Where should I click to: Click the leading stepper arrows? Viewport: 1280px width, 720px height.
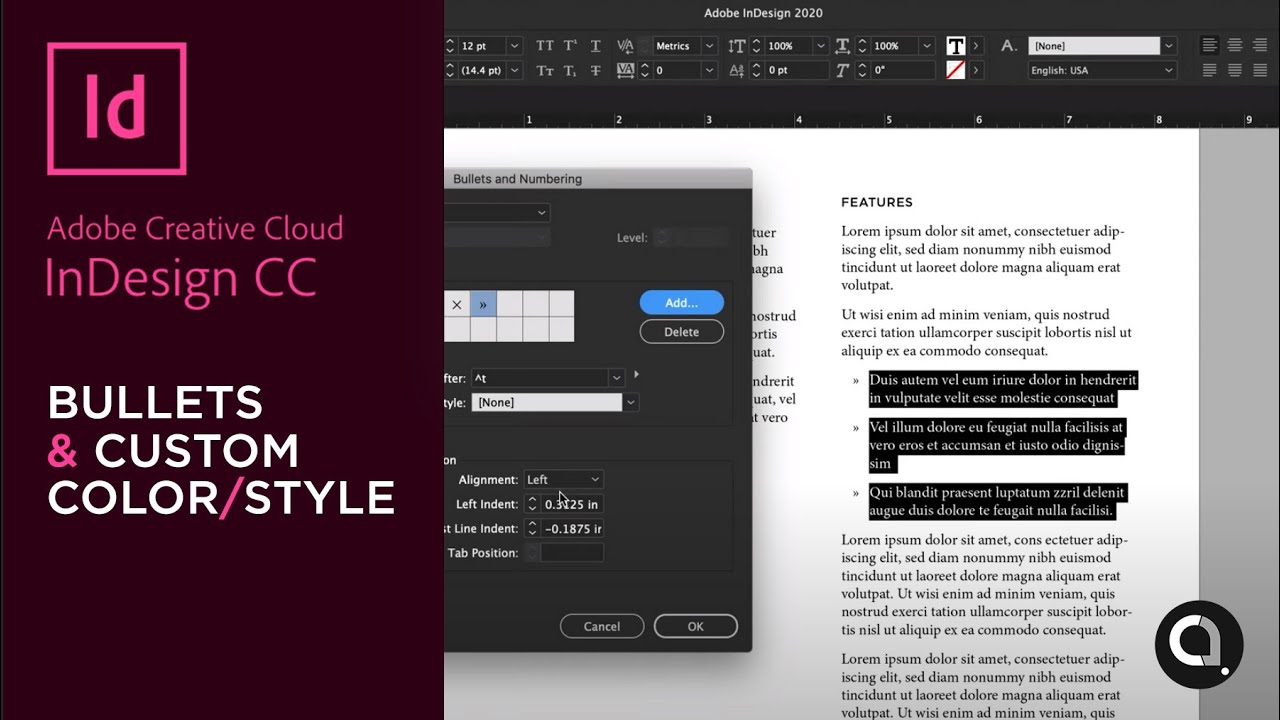(450, 70)
